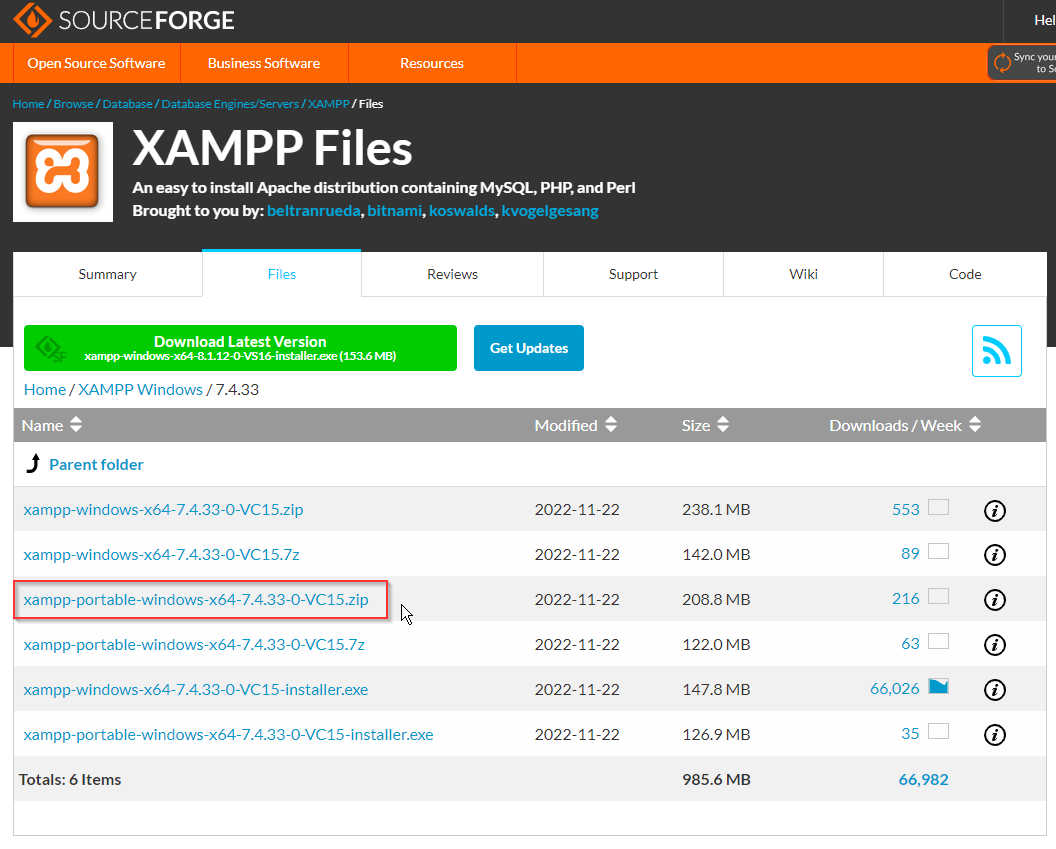Click the Get Updates button

(529, 348)
